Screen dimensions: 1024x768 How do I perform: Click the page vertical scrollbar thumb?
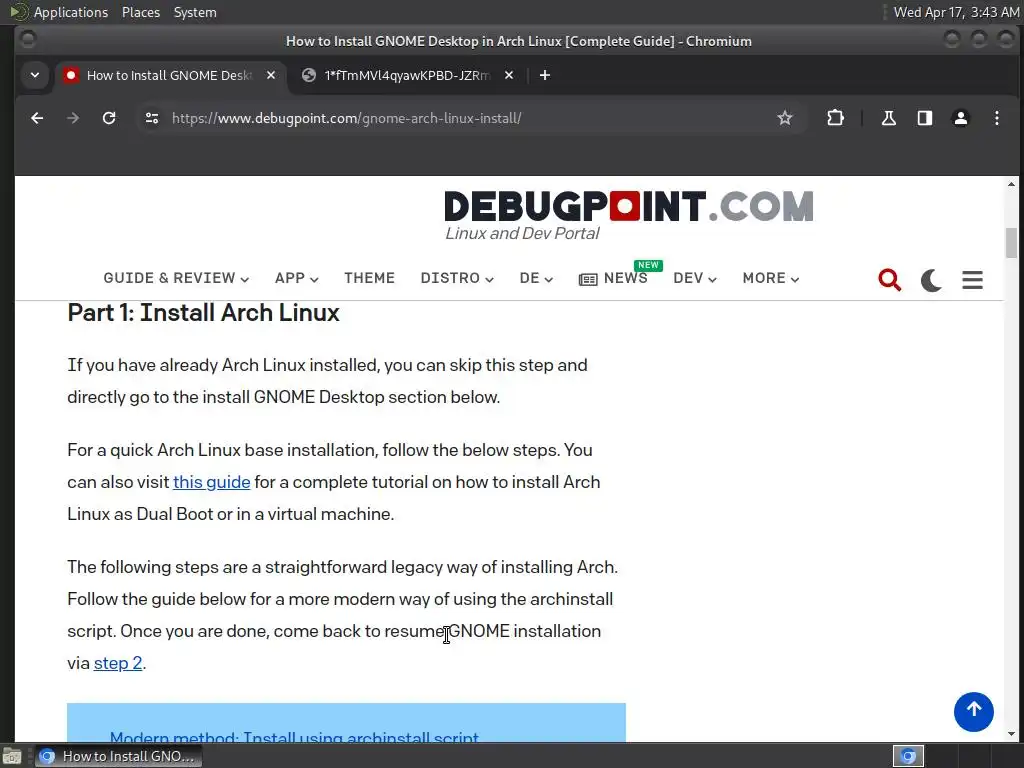[x=1011, y=243]
